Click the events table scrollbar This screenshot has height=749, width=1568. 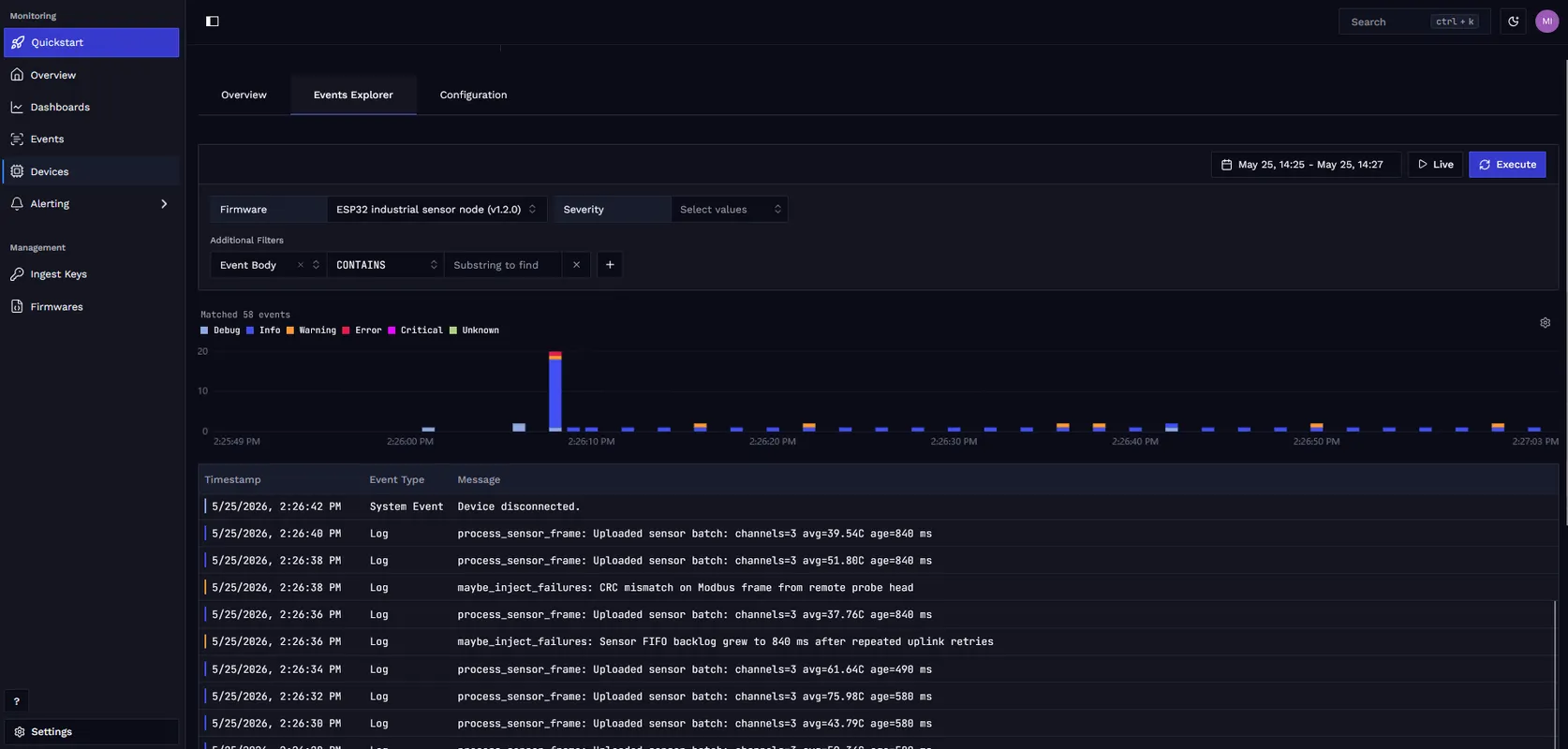tap(1555, 674)
